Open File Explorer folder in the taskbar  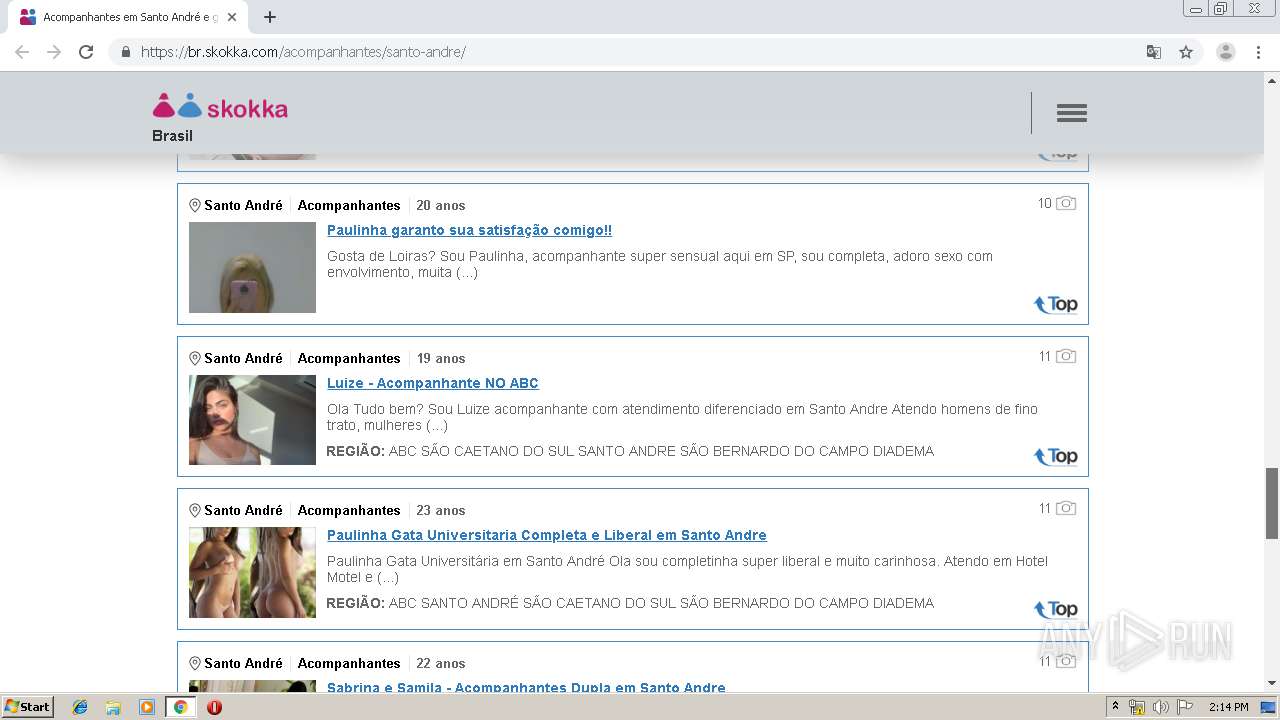(113, 707)
